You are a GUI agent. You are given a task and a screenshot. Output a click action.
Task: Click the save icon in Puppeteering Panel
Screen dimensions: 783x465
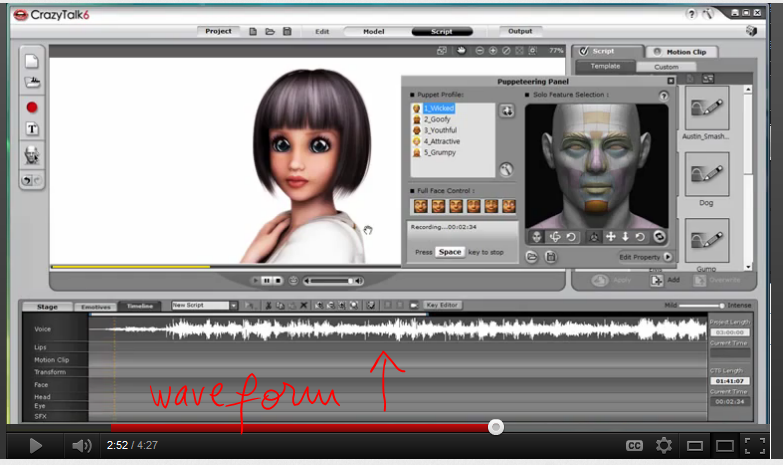click(550, 257)
